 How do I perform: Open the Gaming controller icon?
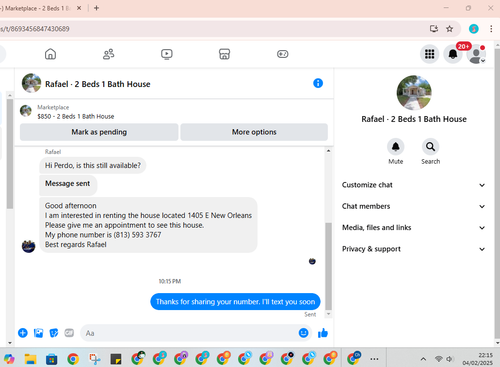click(x=282, y=54)
